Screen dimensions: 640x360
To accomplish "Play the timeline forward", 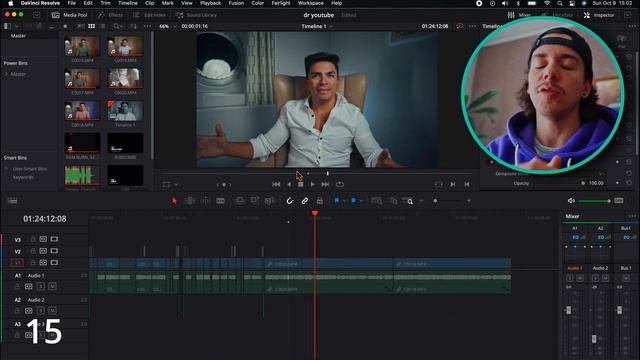I will 312,184.
